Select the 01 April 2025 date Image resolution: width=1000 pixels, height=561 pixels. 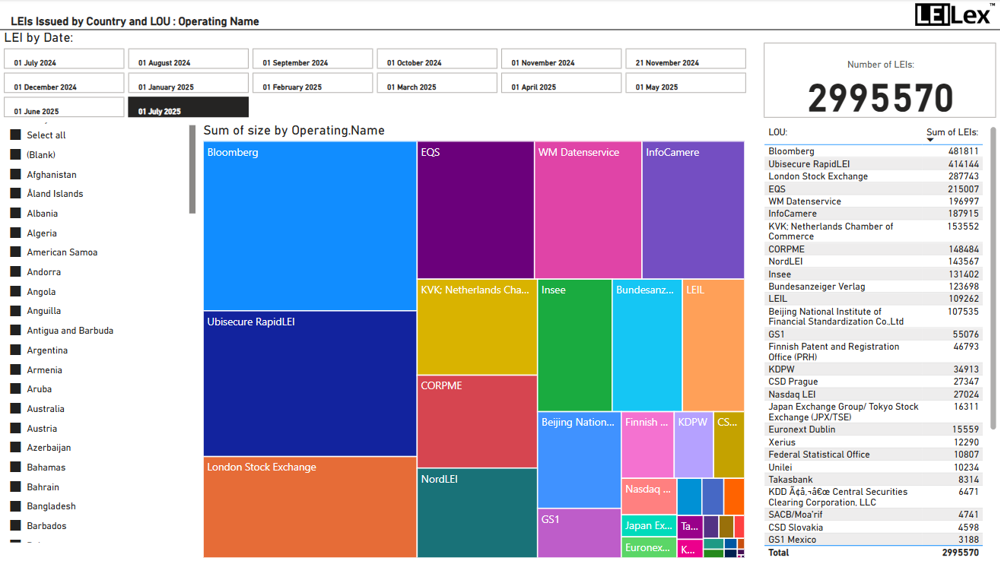point(561,84)
